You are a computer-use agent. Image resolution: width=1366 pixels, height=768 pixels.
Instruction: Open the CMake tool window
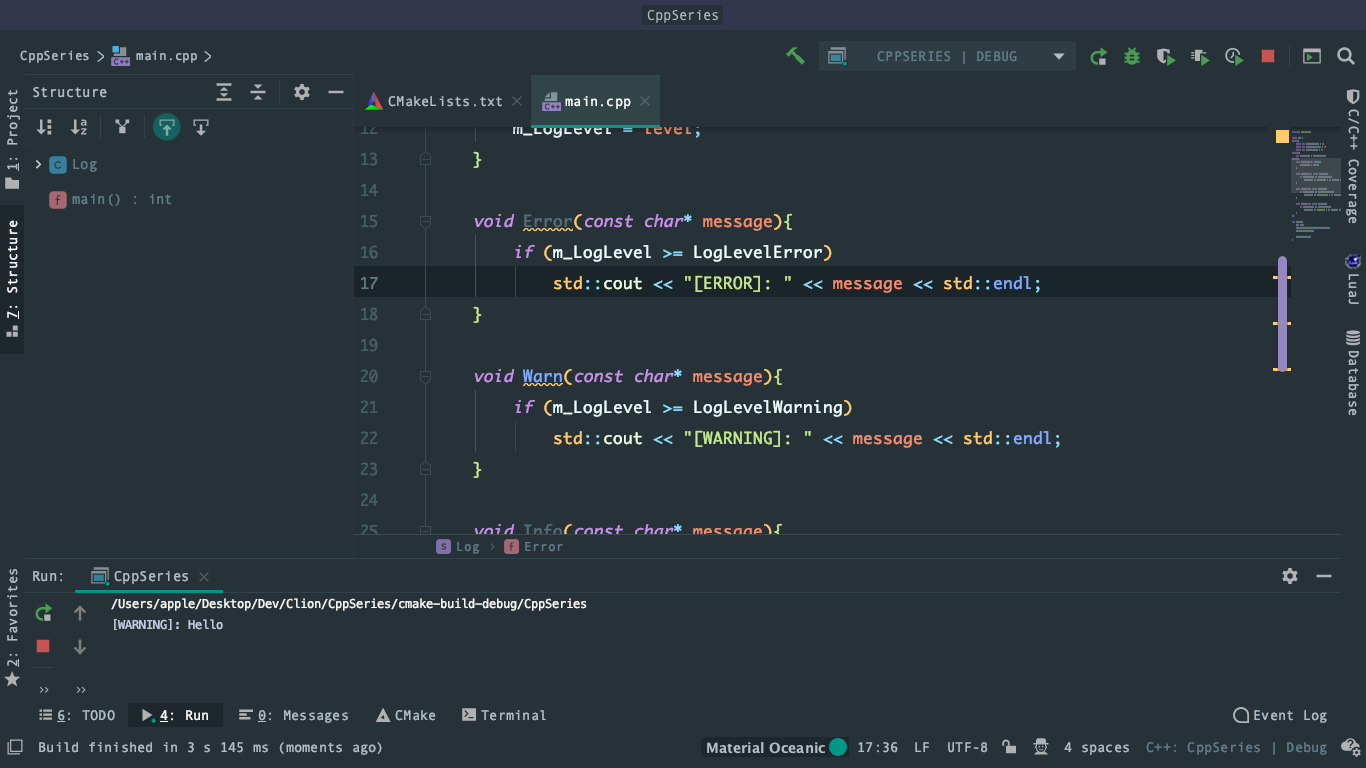[x=406, y=715]
